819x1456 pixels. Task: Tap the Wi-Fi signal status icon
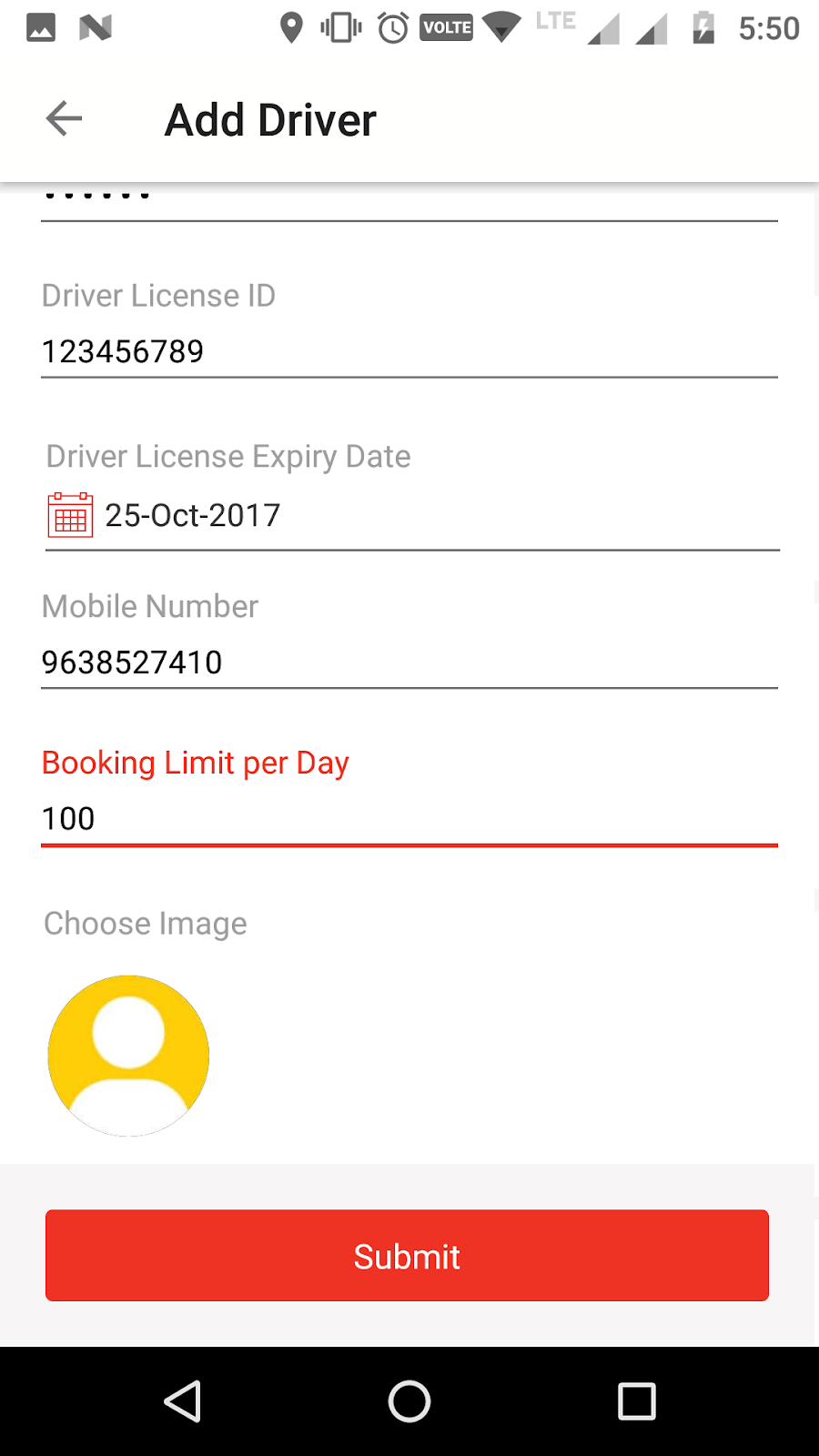coord(501,26)
